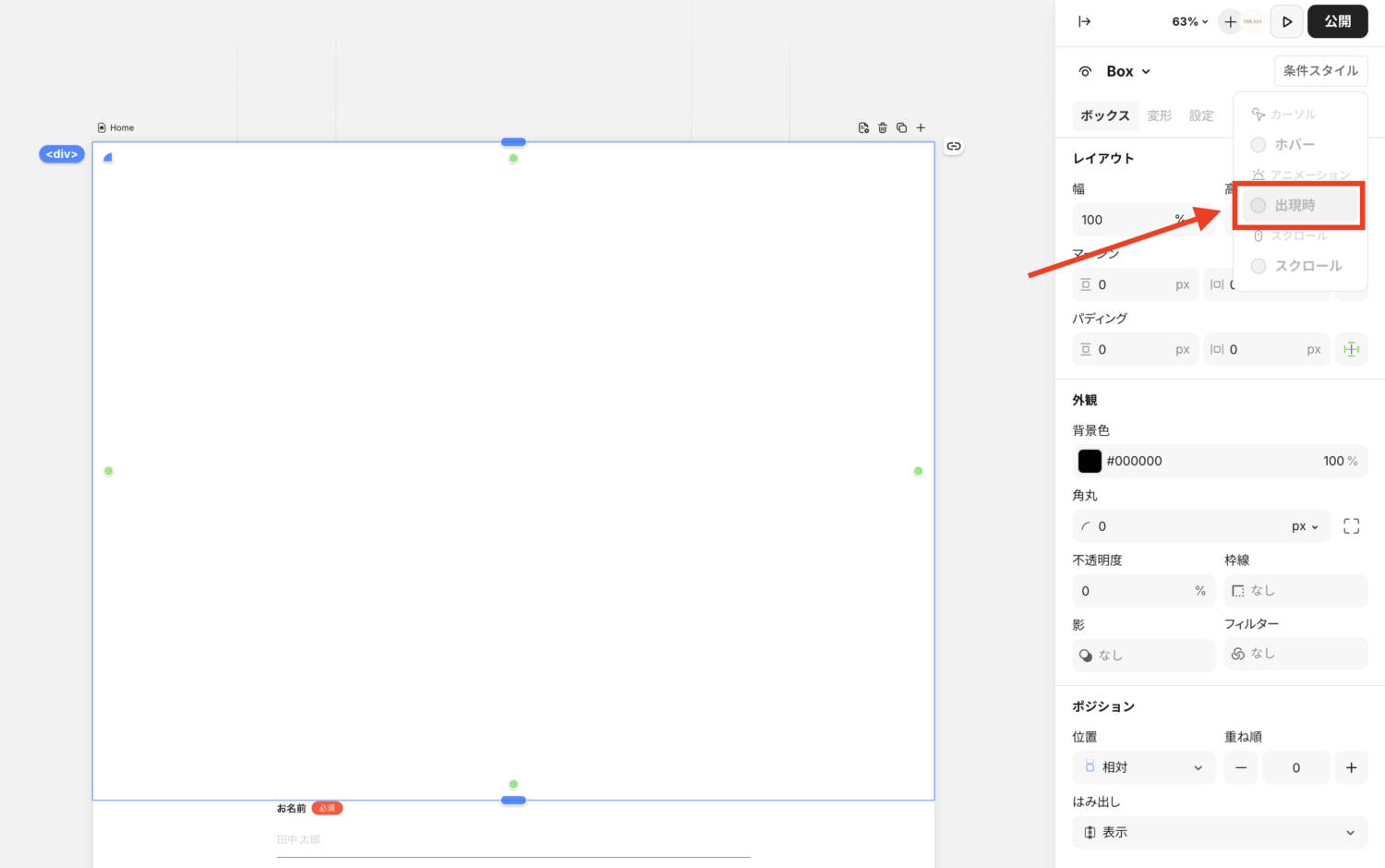This screenshot has width=1385, height=868.
Task: Open the 63% zoom dropdown
Action: [x=1189, y=21]
